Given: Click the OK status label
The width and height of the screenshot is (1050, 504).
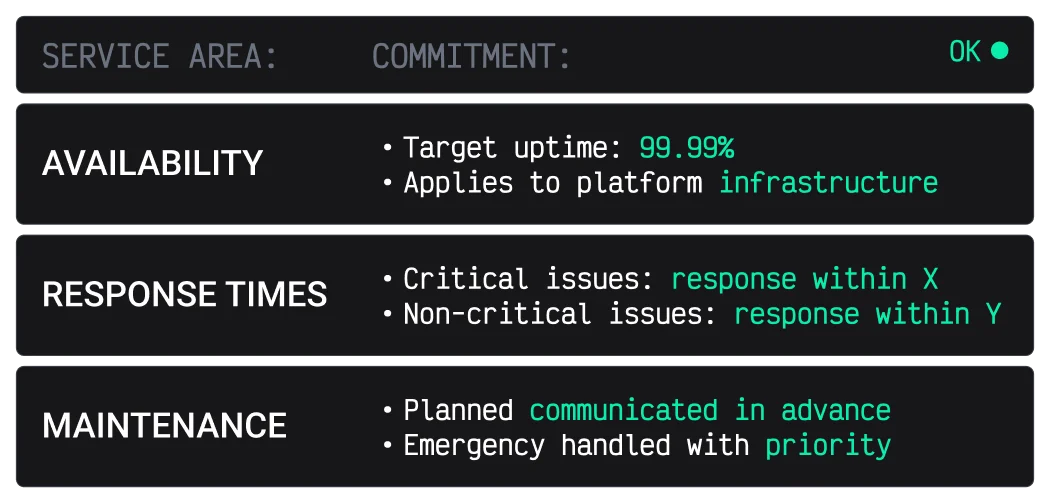Looking at the screenshot, I should click(965, 52).
